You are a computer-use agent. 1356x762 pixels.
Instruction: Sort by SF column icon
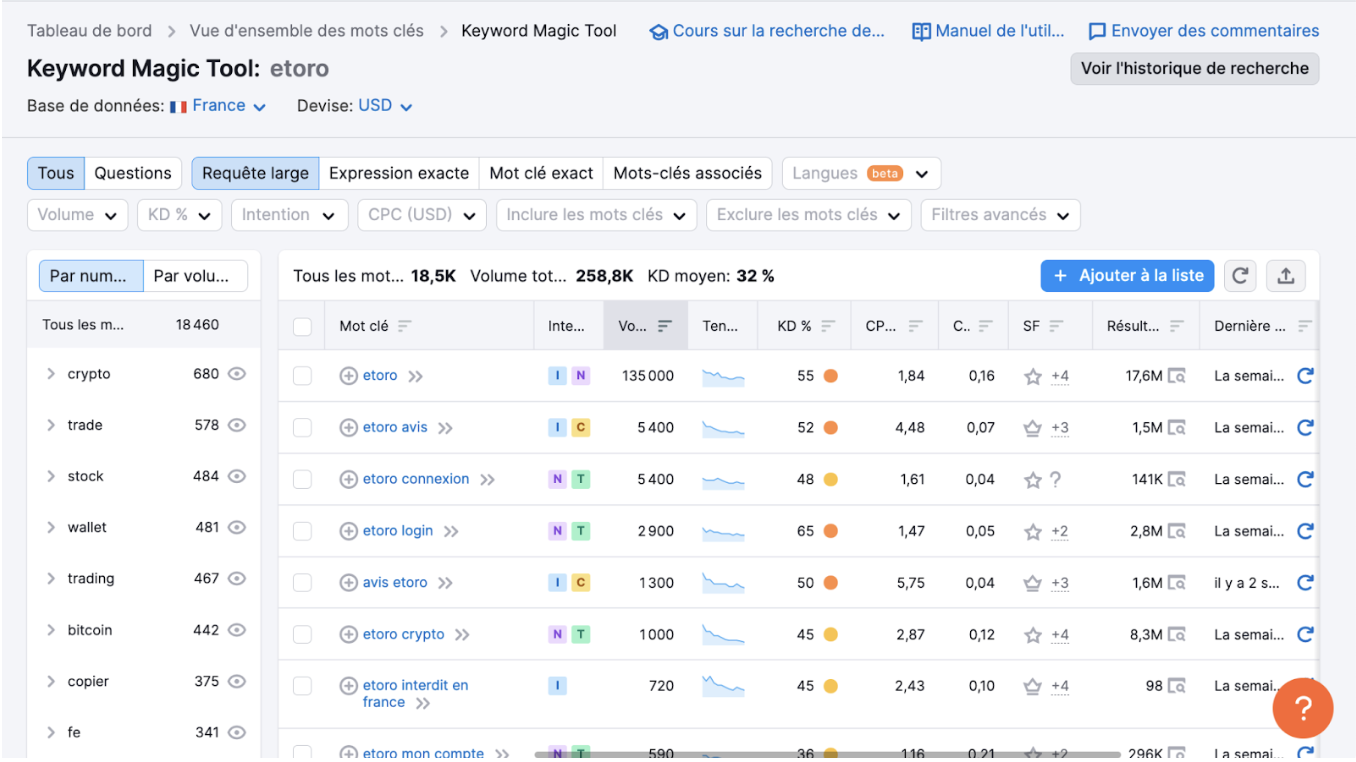pos(1056,326)
